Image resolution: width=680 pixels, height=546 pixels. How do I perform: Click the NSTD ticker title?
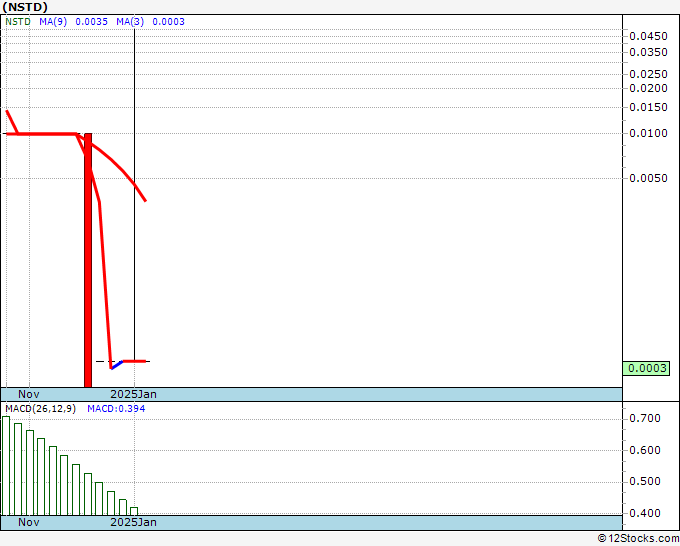pos(25,7)
